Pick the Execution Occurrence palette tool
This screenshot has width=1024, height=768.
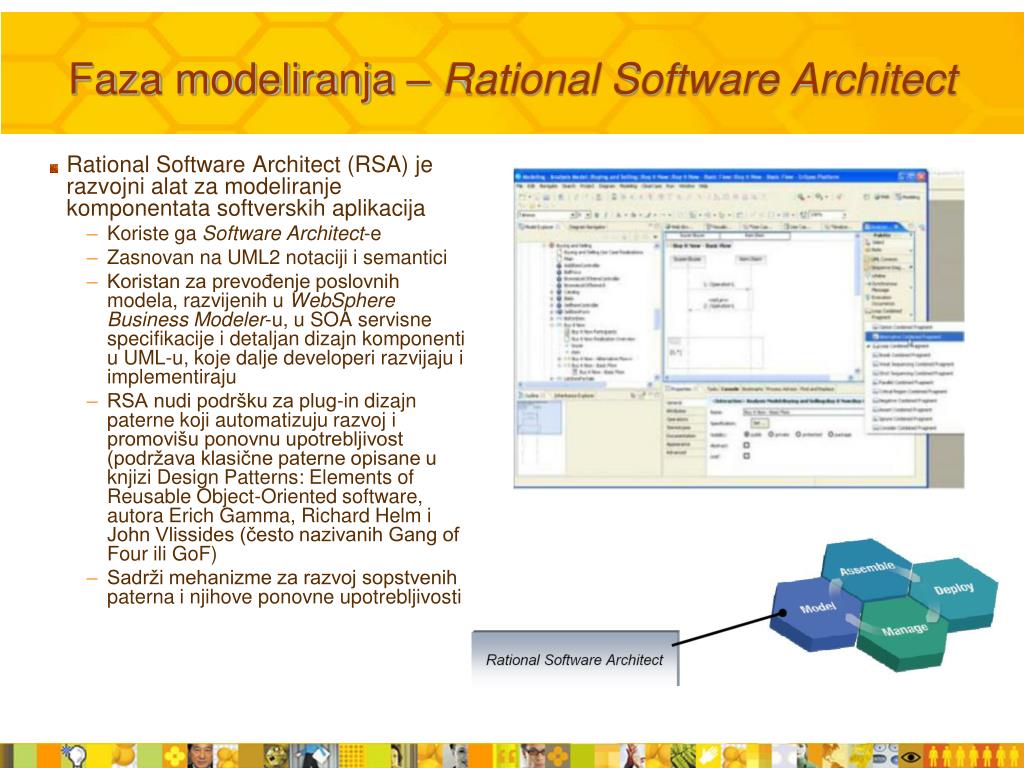tap(882, 300)
